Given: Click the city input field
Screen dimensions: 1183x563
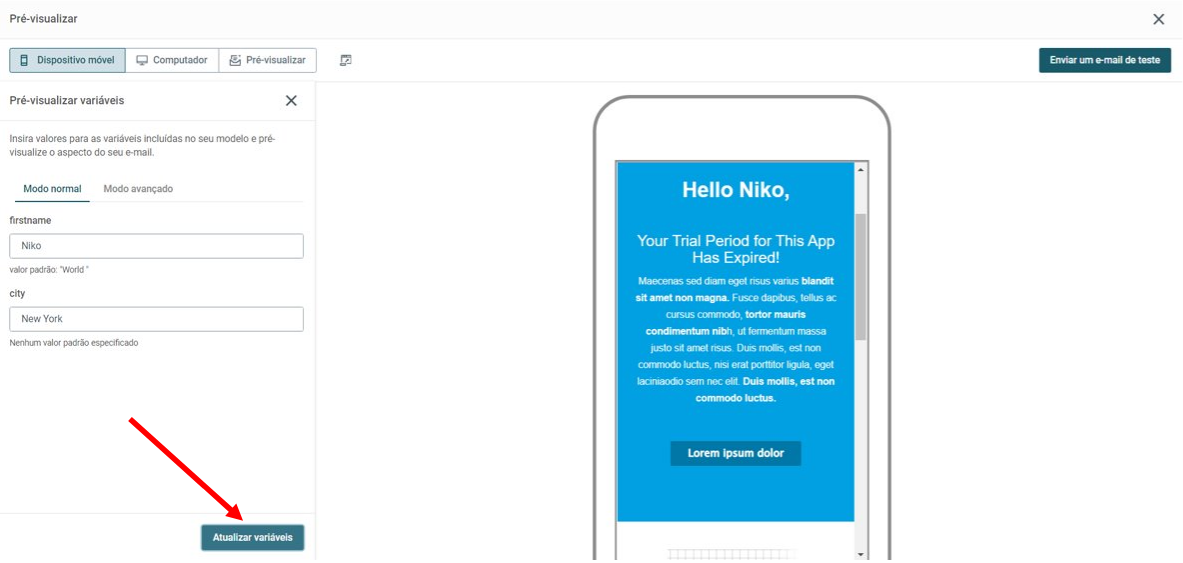Looking at the screenshot, I should [x=156, y=318].
